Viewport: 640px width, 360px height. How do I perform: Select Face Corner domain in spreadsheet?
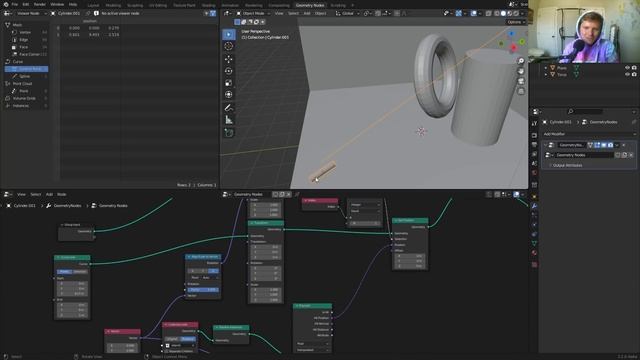[x=27, y=54]
